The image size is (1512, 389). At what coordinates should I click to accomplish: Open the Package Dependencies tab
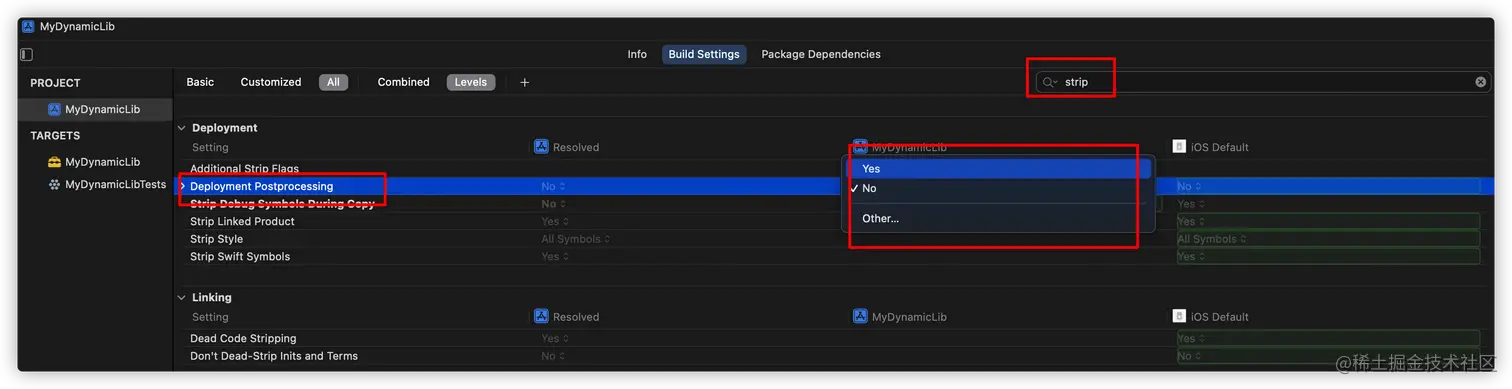[821, 54]
